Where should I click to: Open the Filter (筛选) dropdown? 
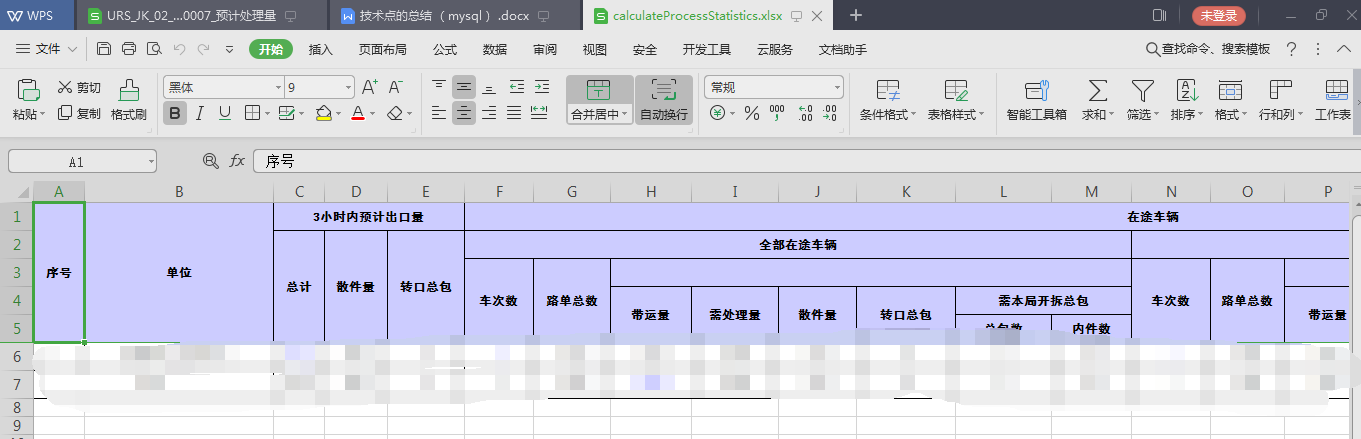pos(1142,100)
